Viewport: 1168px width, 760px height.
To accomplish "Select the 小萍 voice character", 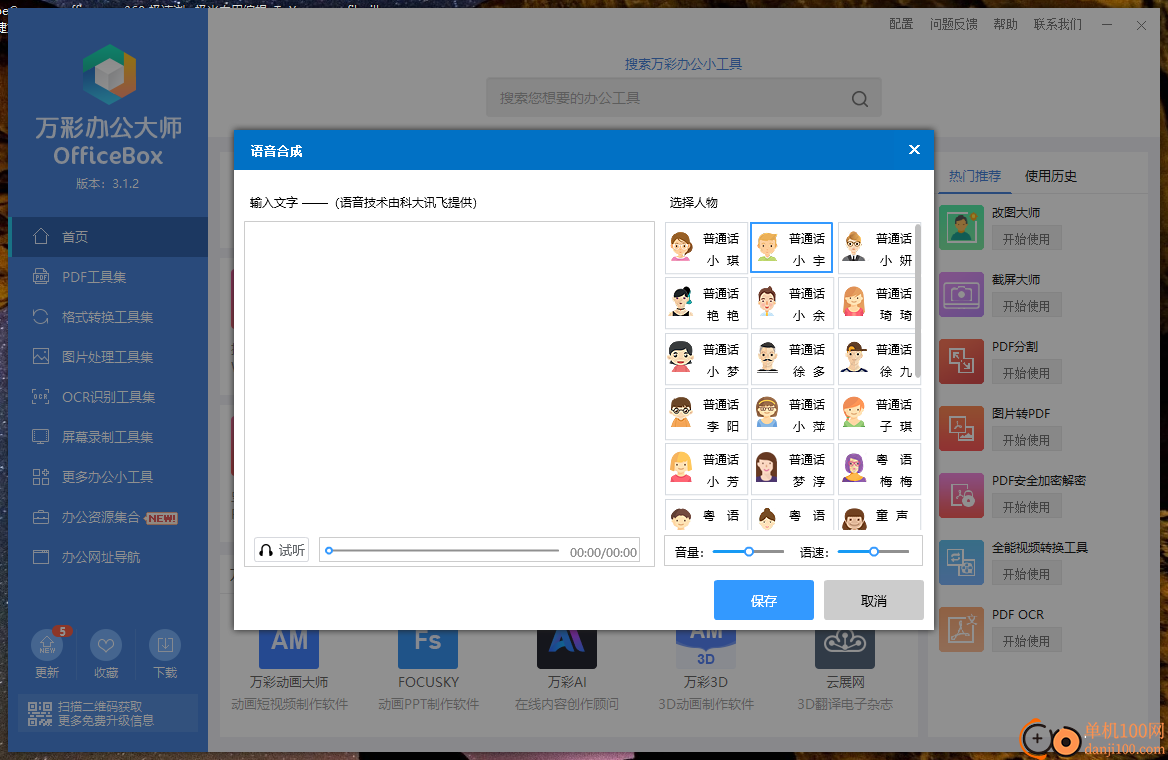I will click(x=791, y=414).
